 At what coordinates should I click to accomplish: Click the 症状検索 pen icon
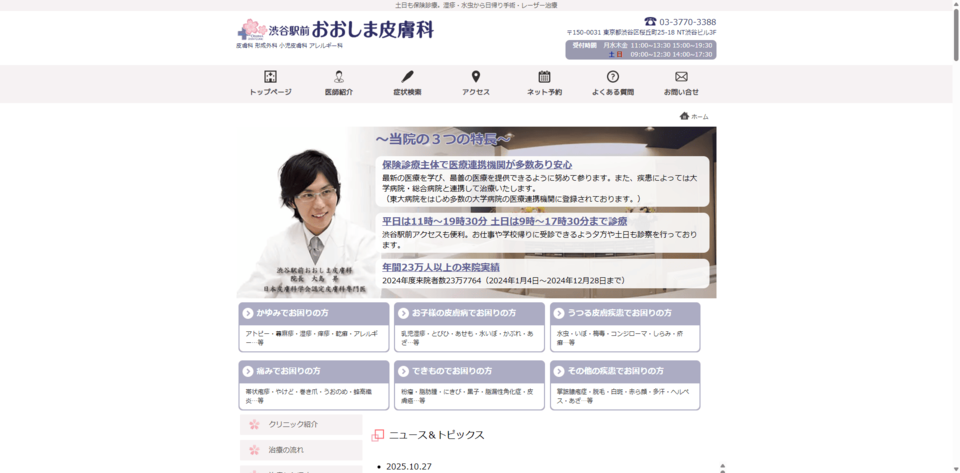point(407,77)
